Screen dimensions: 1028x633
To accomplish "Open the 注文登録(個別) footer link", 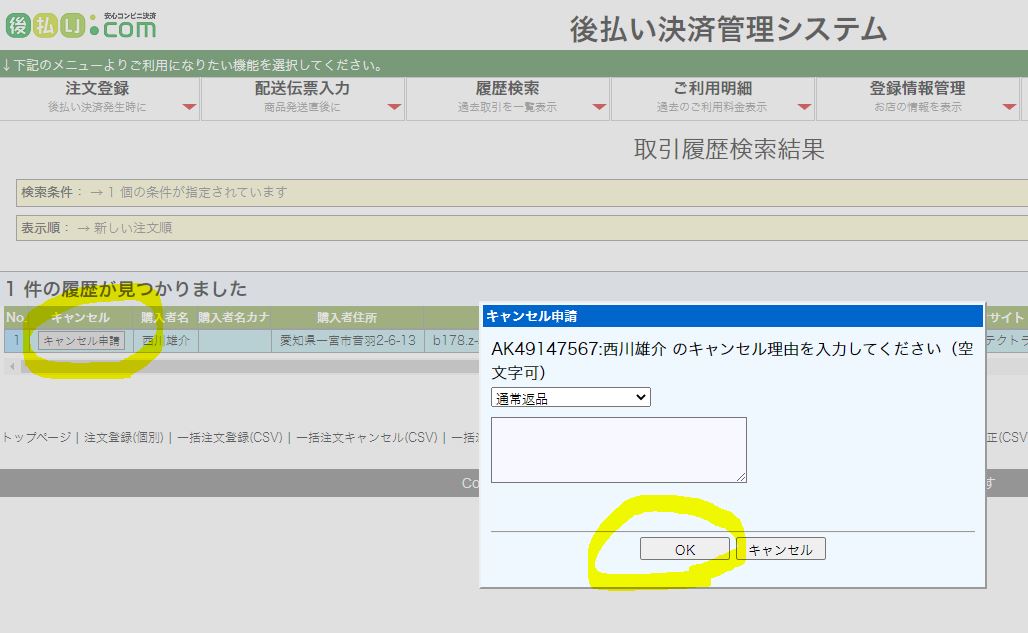I will pos(124,437).
